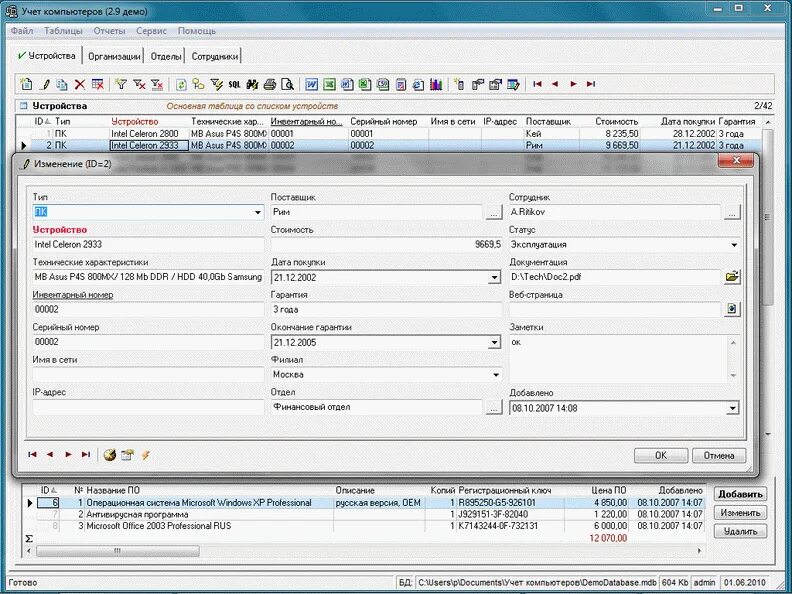
Task: Click the print preview magnifier icon
Action: pyautogui.click(x=287, y=84)
